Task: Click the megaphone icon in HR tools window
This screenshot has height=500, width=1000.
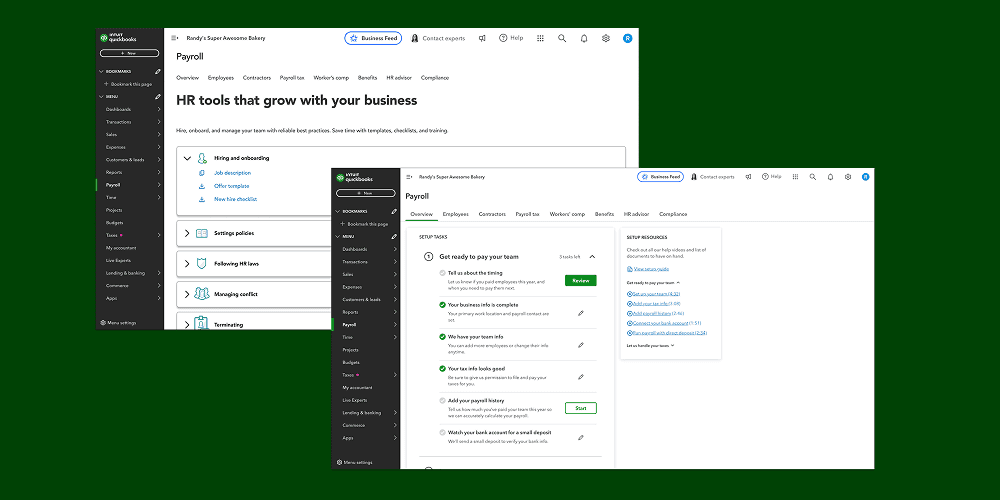Action: pos(482,38)
